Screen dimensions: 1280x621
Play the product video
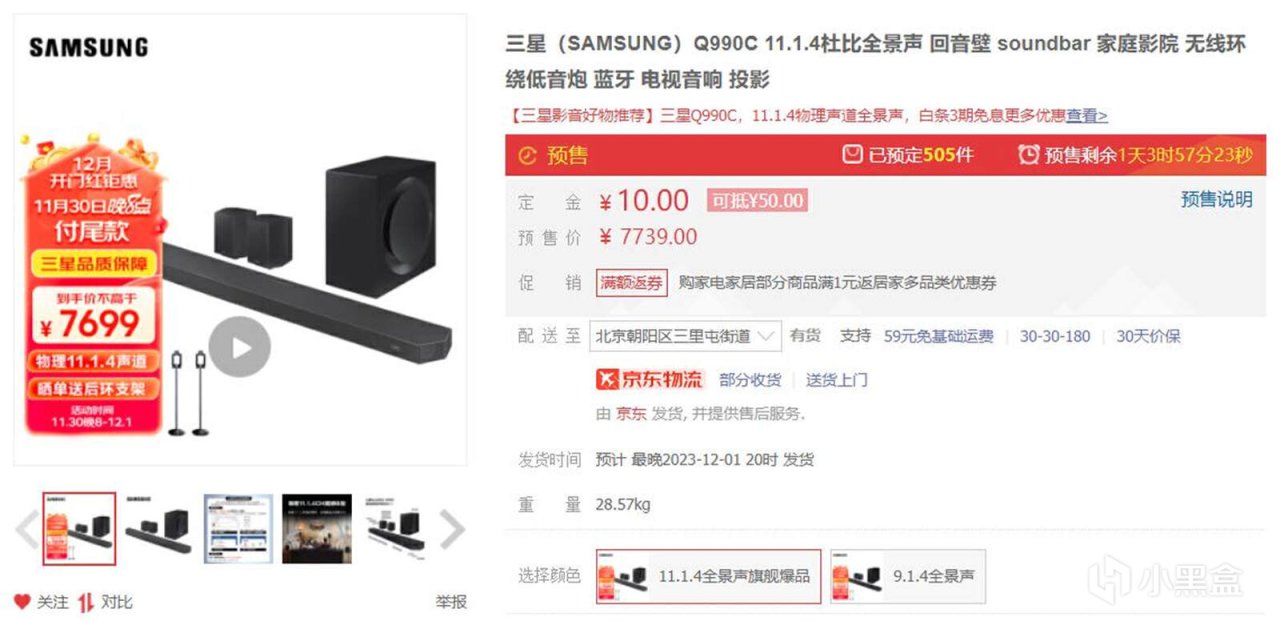240,347
